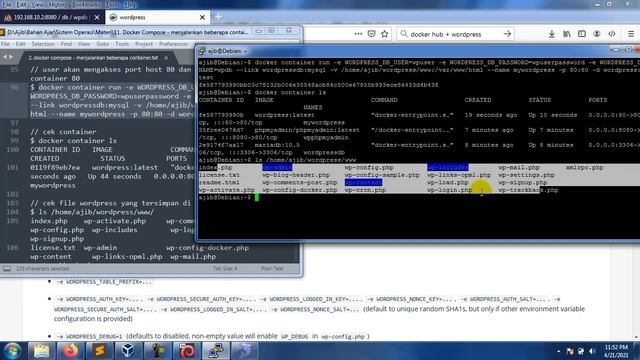Select the wordpress browser tab
640x360 pixels.
pyautogui.click(x=157, y=17)
